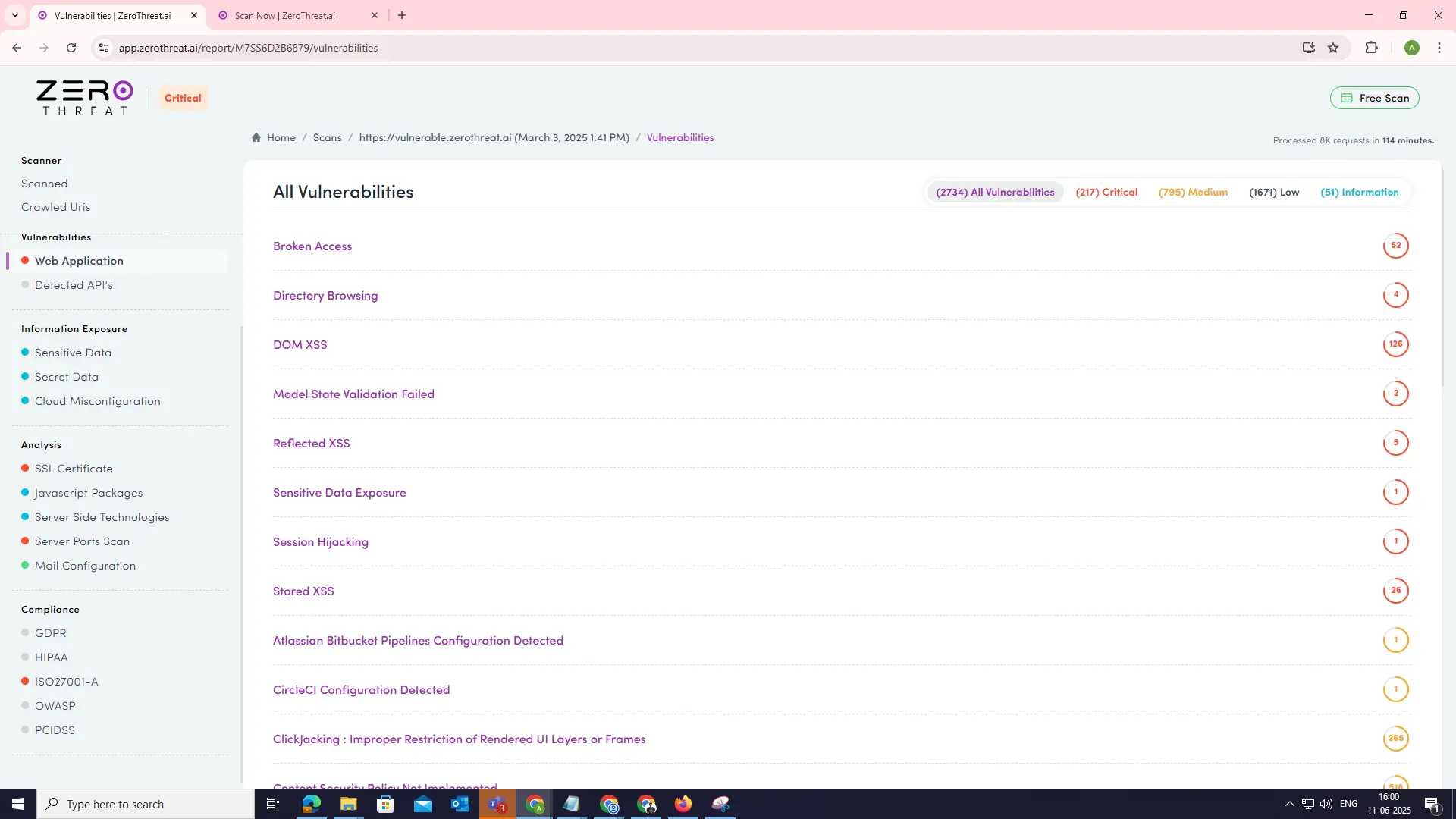Filter by All Vulnerabilities (2734)

click(x=995, y=192)
